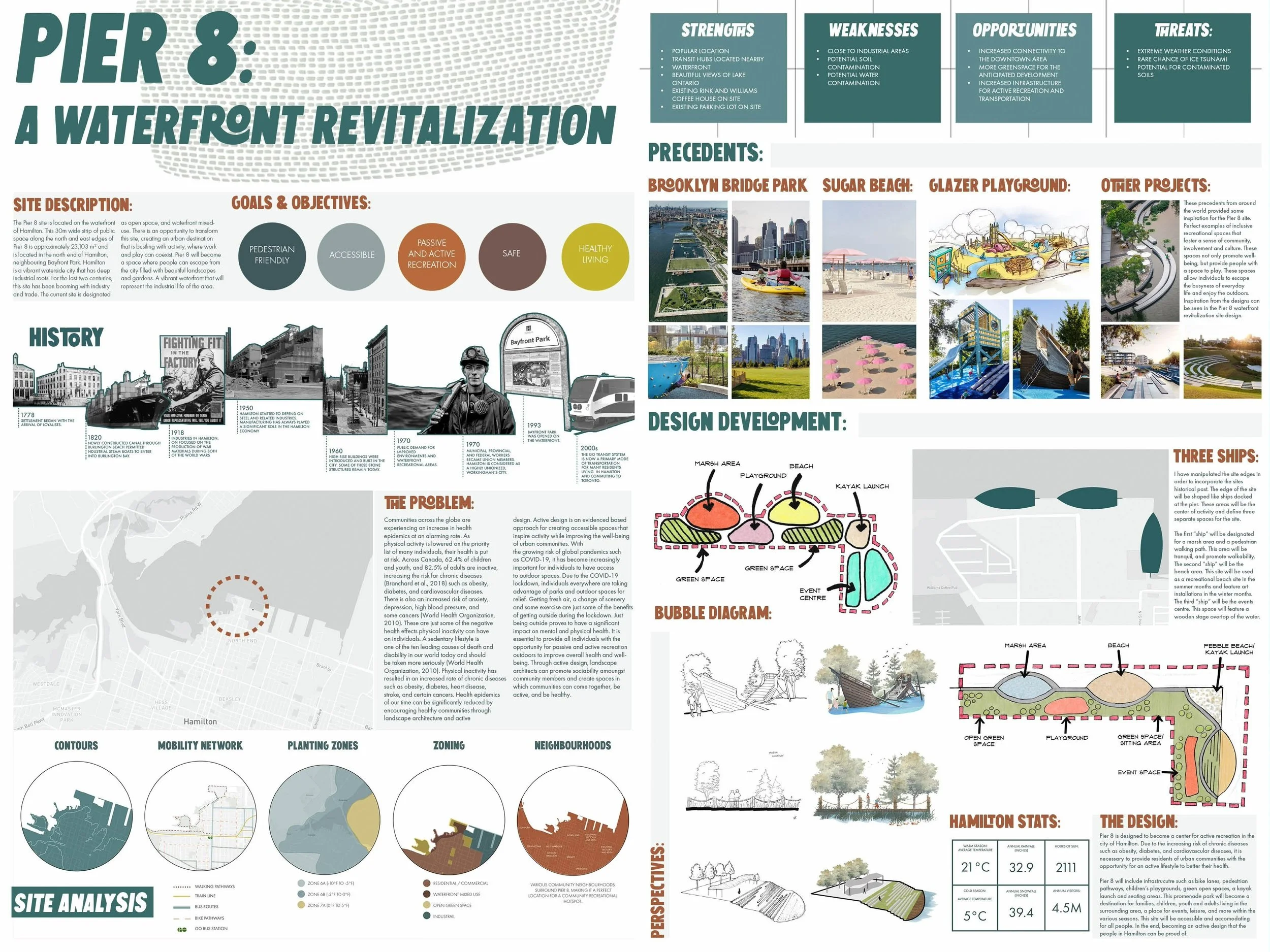Image resolution: width=1270 pixels, height=952 pixels.
Task: Open the kayaker photo under Brooklyn Bridge Park
Action: [x=771, y=260]
